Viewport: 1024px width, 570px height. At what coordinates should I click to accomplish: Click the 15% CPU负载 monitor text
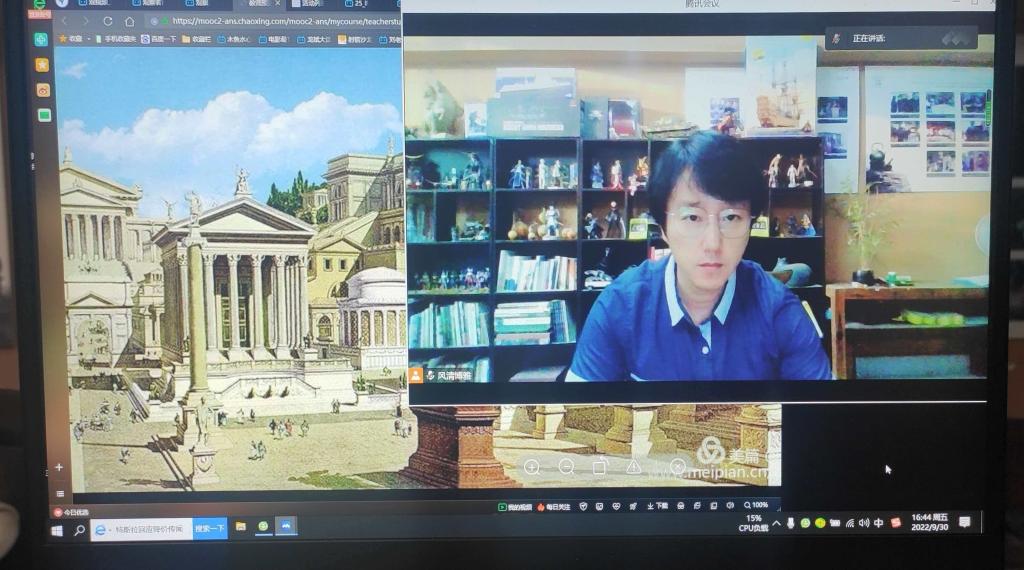753,523
